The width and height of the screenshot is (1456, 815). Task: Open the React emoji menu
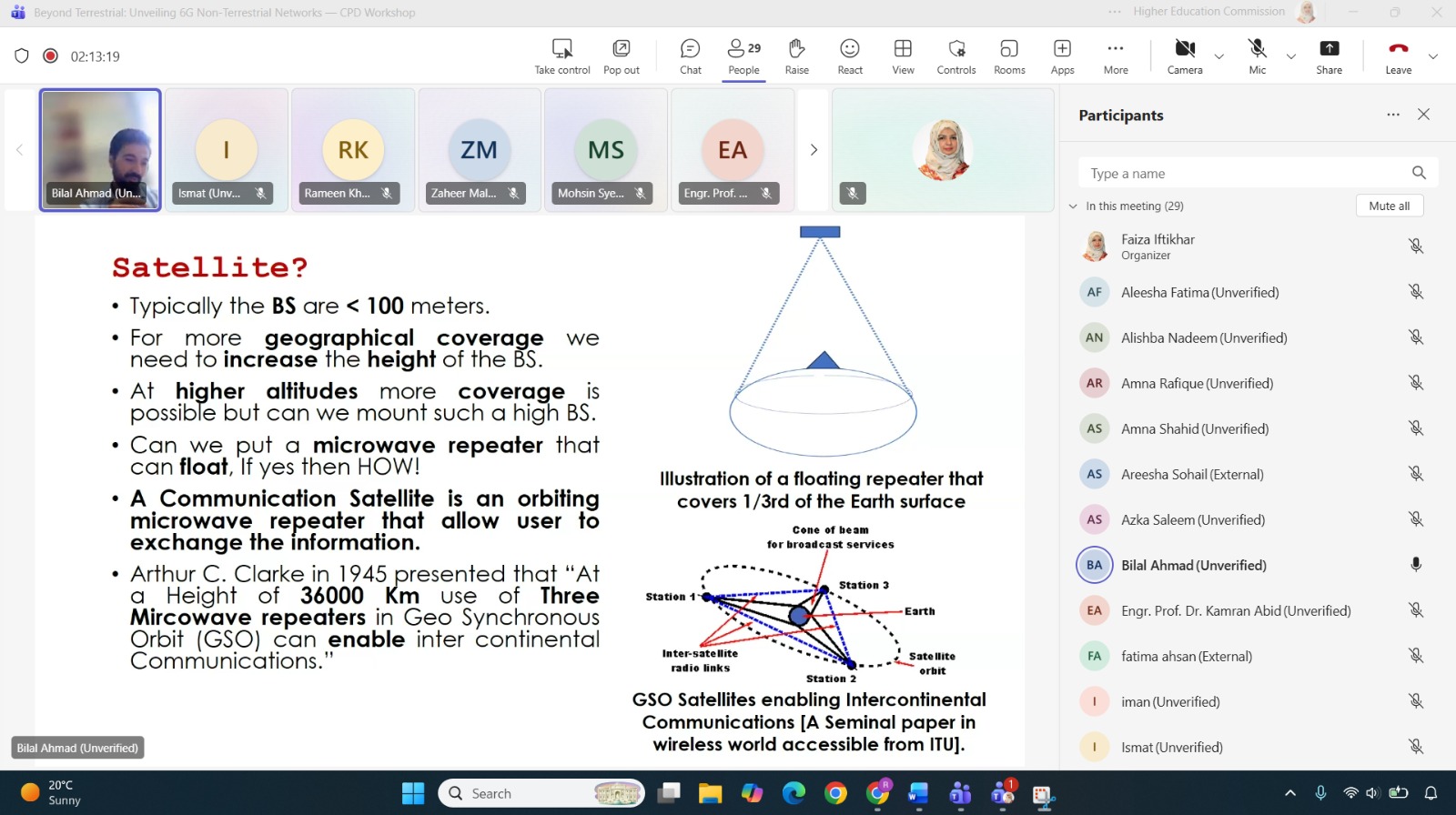tap(849, 56)
